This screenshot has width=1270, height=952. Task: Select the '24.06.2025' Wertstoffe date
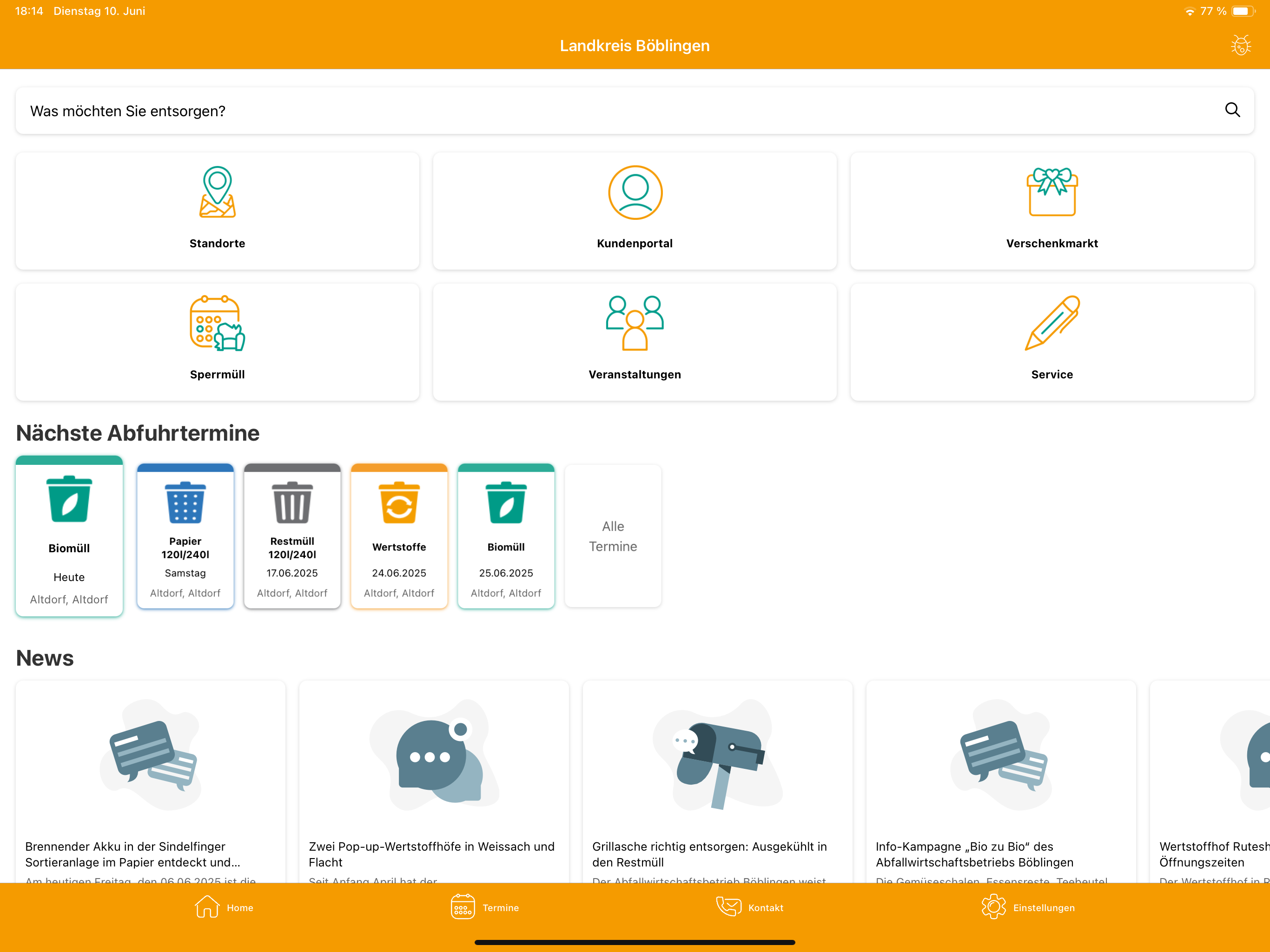pos(399,573)
